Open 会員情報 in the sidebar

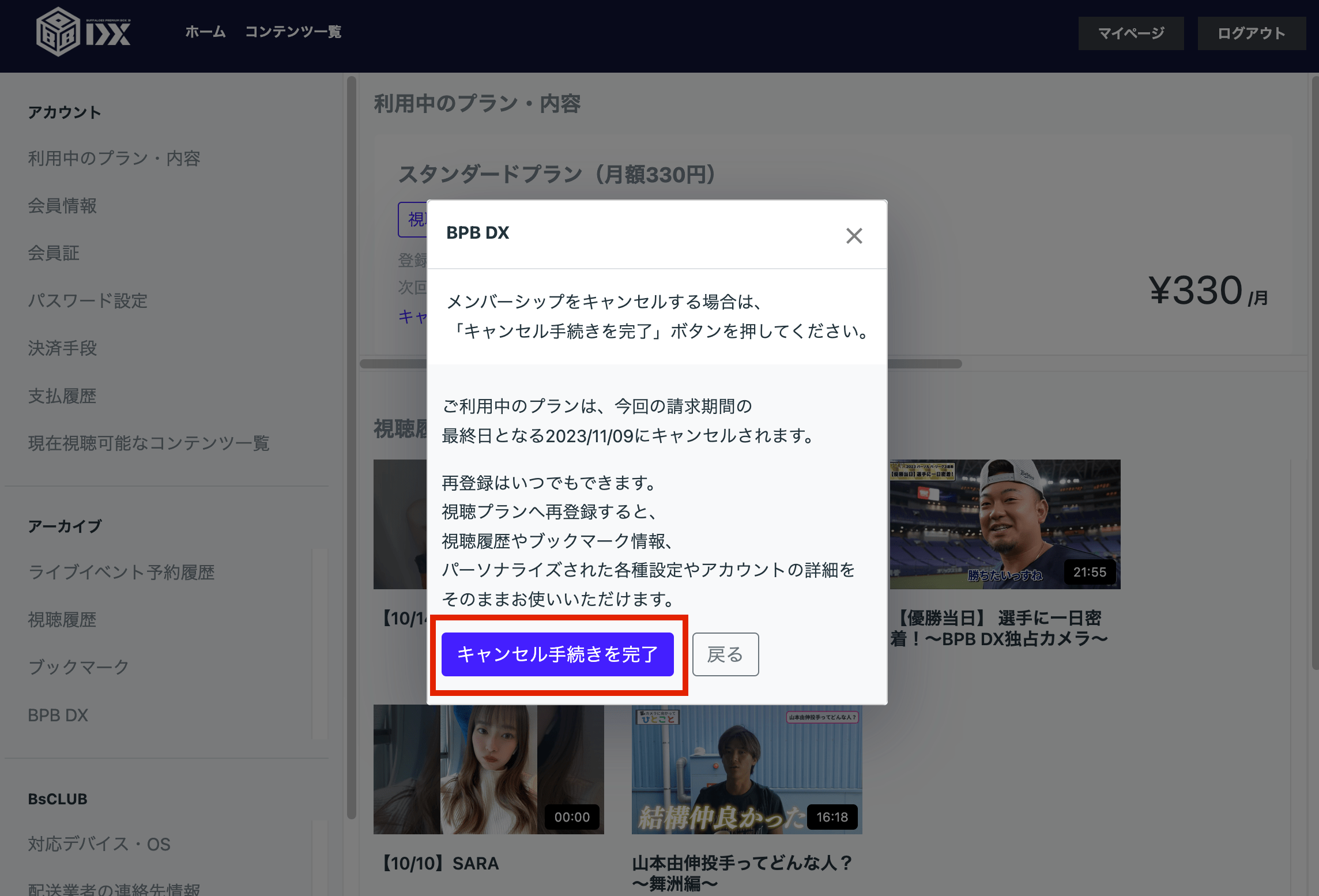tap(62, 206)
